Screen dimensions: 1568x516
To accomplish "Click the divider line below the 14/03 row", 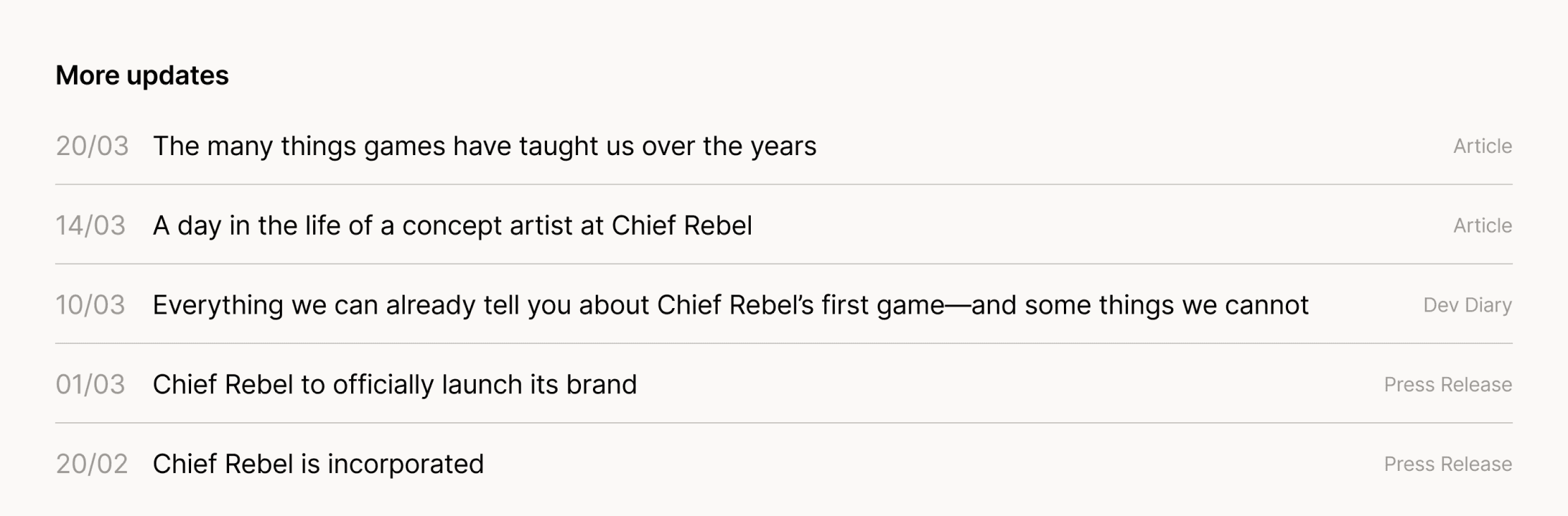I will coord(784,264).
